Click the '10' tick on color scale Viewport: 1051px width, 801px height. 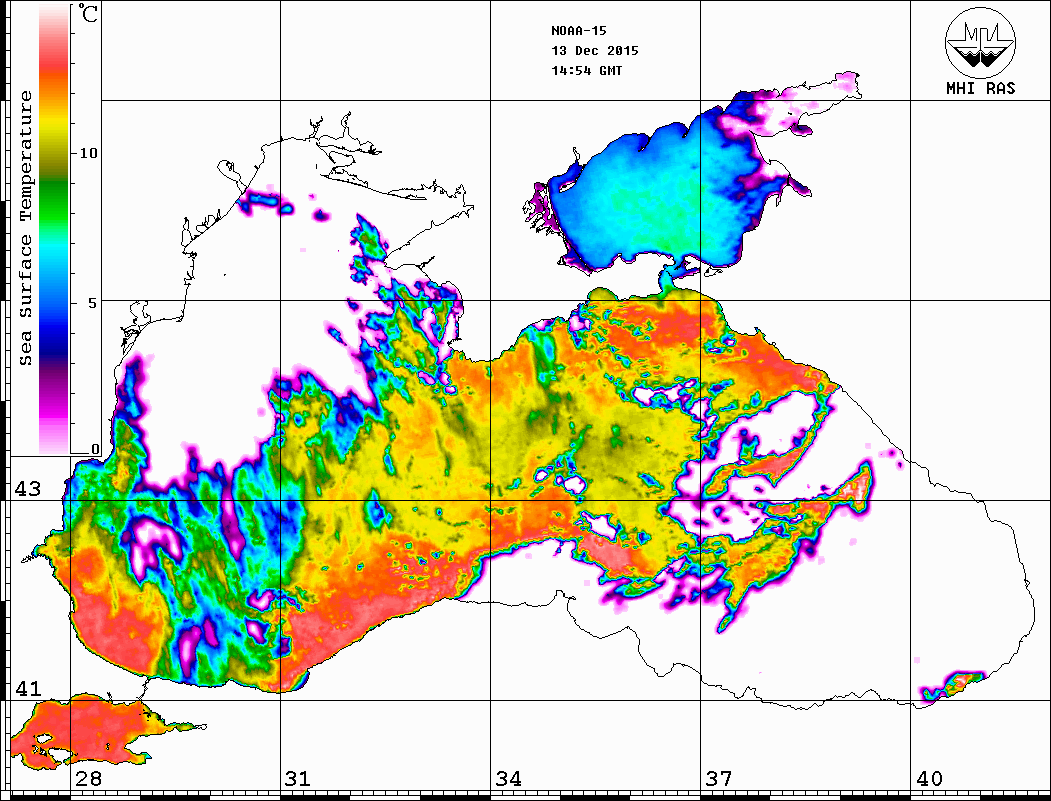[88, 153]
